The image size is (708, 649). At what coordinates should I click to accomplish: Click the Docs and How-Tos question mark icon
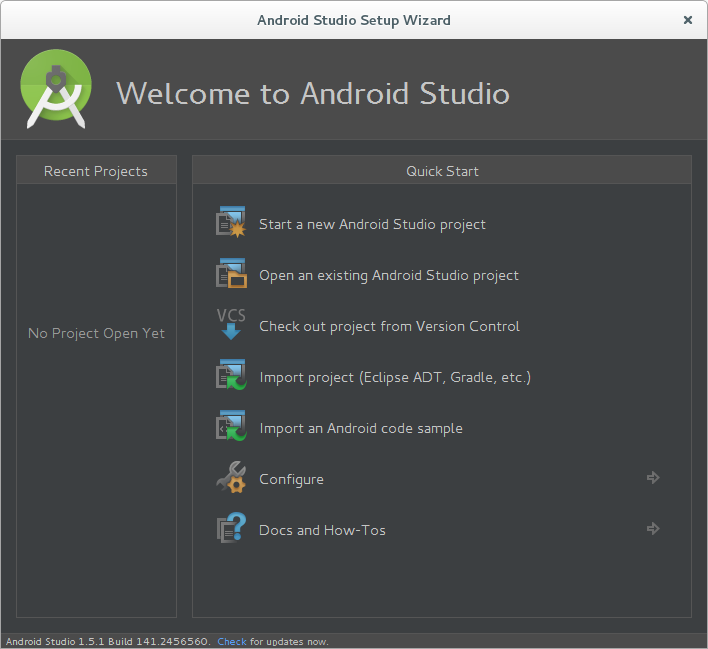[231, 528]
